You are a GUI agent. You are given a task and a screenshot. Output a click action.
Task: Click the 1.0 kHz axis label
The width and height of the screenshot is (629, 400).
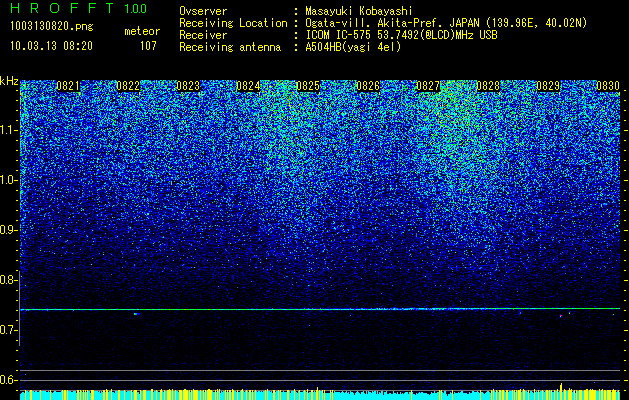8,180
